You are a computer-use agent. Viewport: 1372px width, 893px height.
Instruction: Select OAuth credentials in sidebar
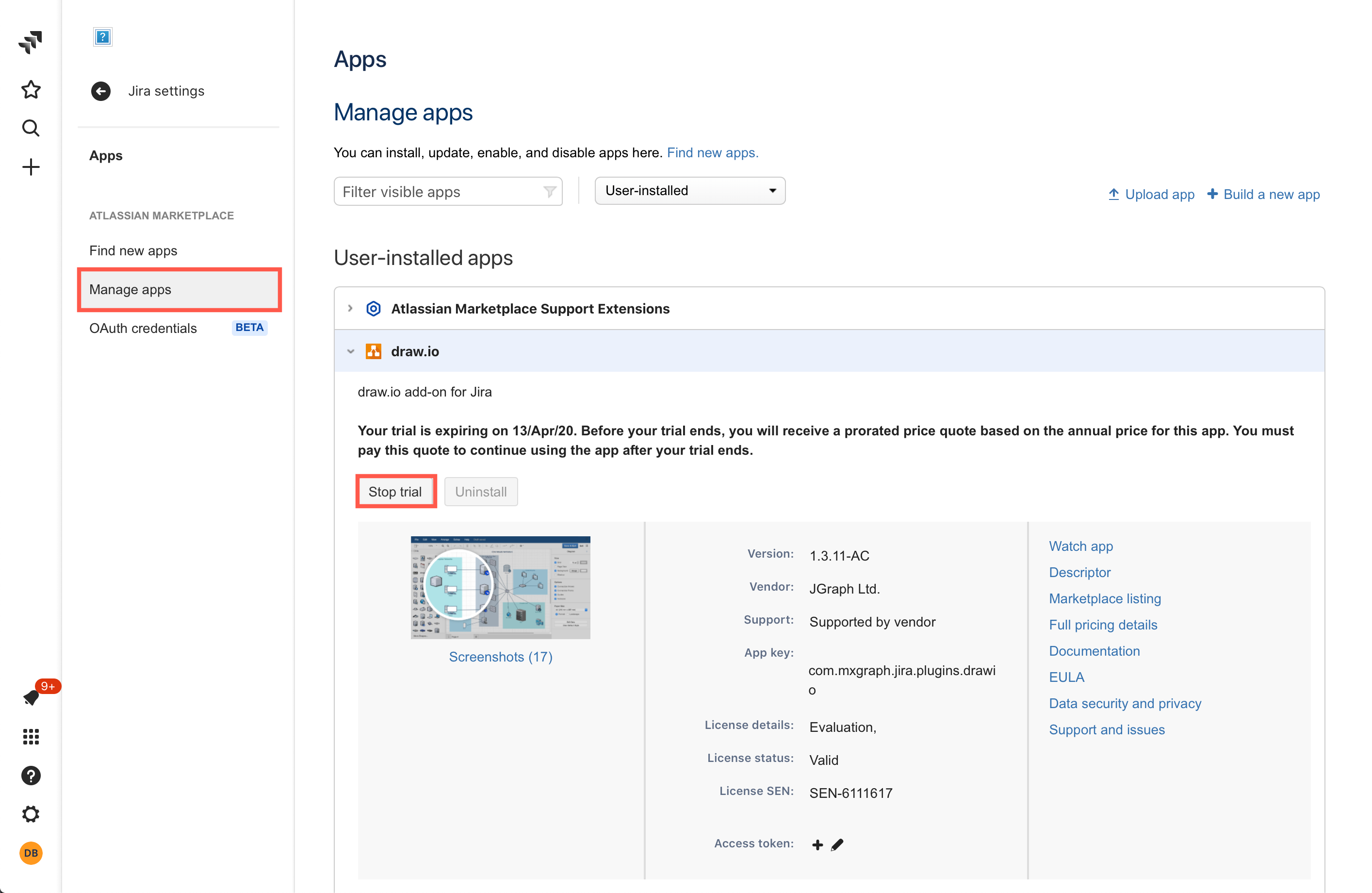pyautogui.click(x=143, y=328)
